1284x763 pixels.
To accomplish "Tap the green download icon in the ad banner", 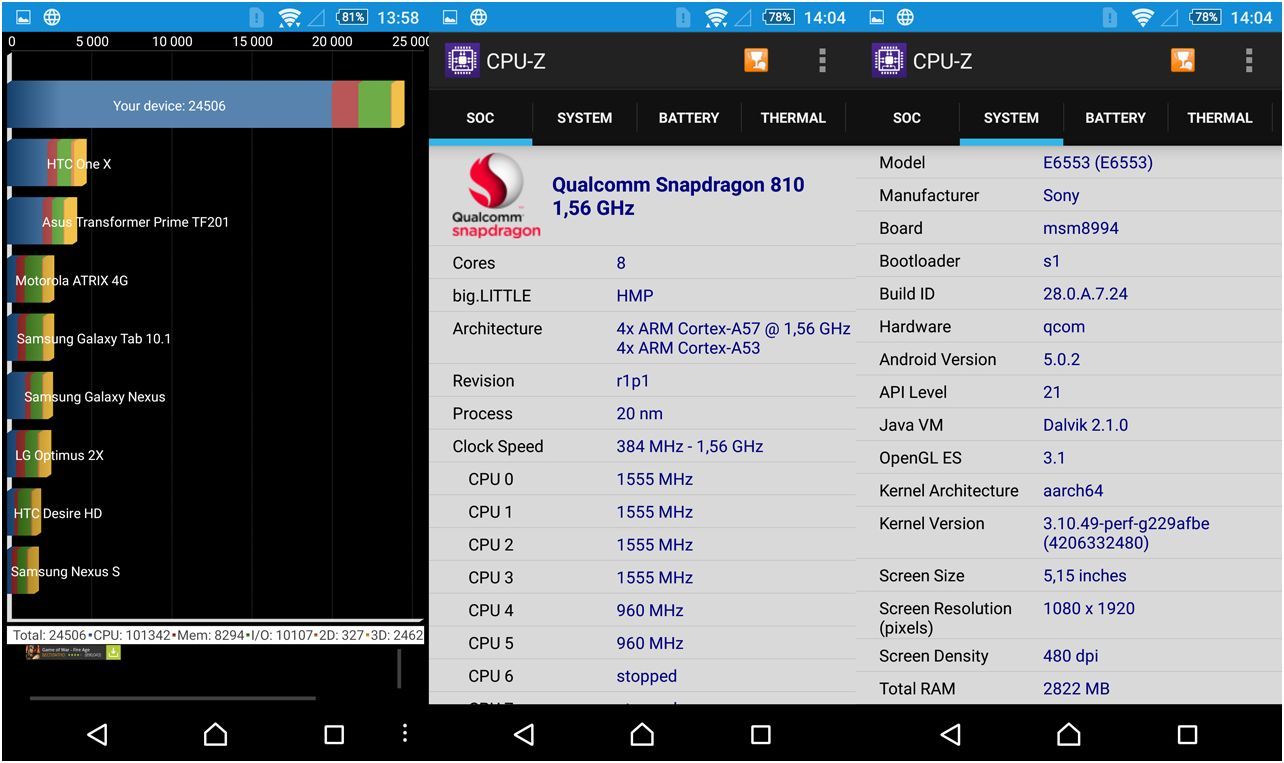I will (x=113, y=653).
